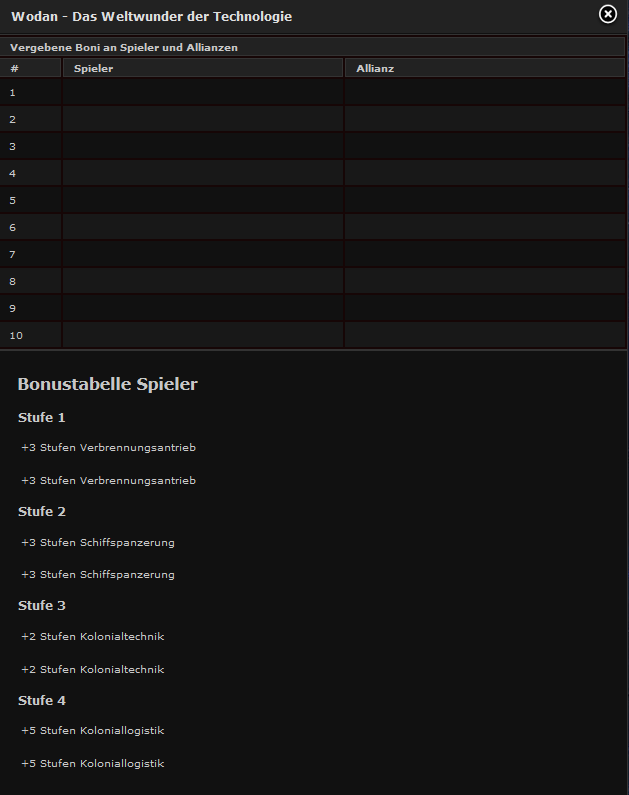Screen dimensions: 629x795
Task: Click first +3 Stufen Verbrennungsantrieb entry
Action: pyautogui.click(x=108, y=448)
